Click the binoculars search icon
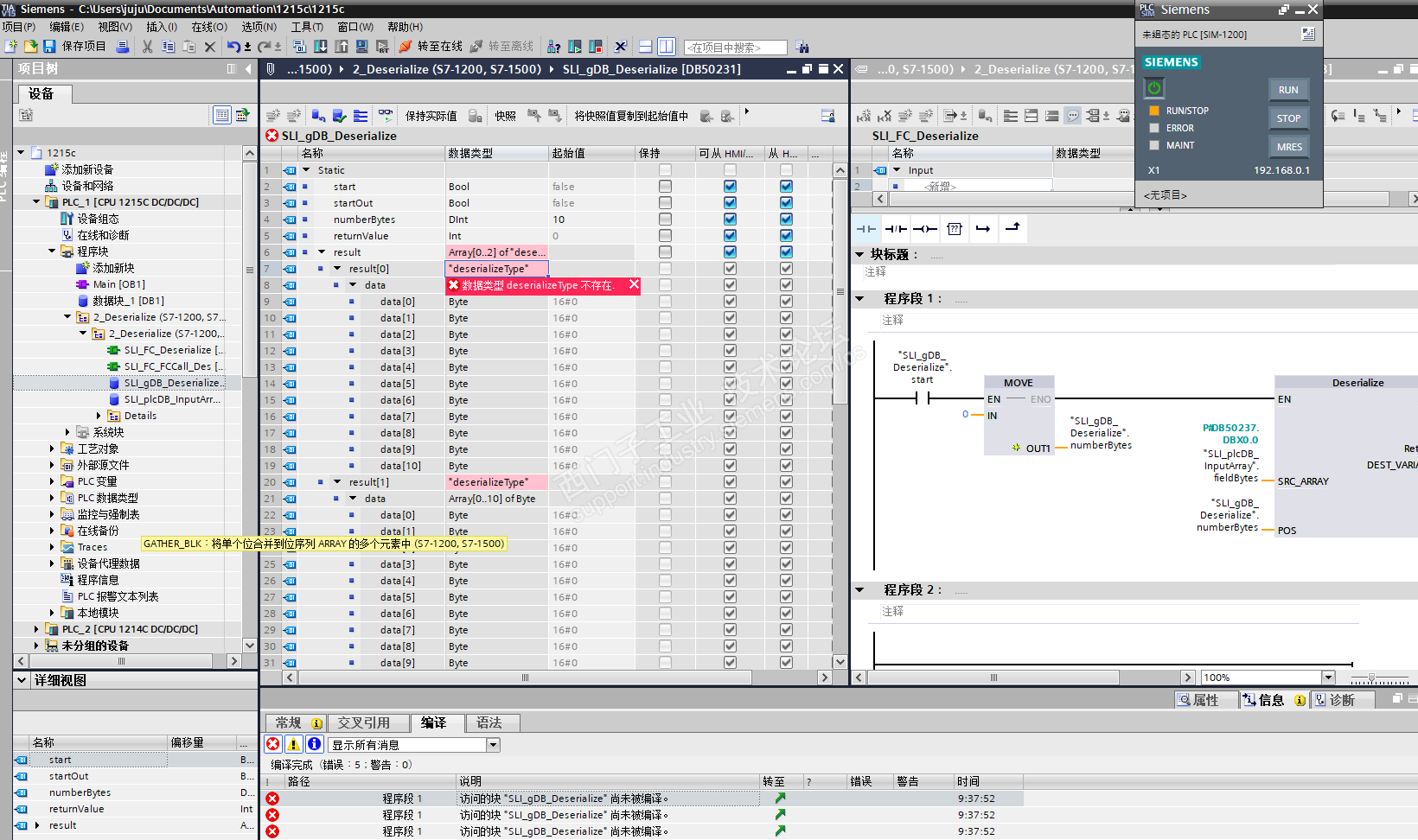The image size is (1418, 840). pos(802,47)
